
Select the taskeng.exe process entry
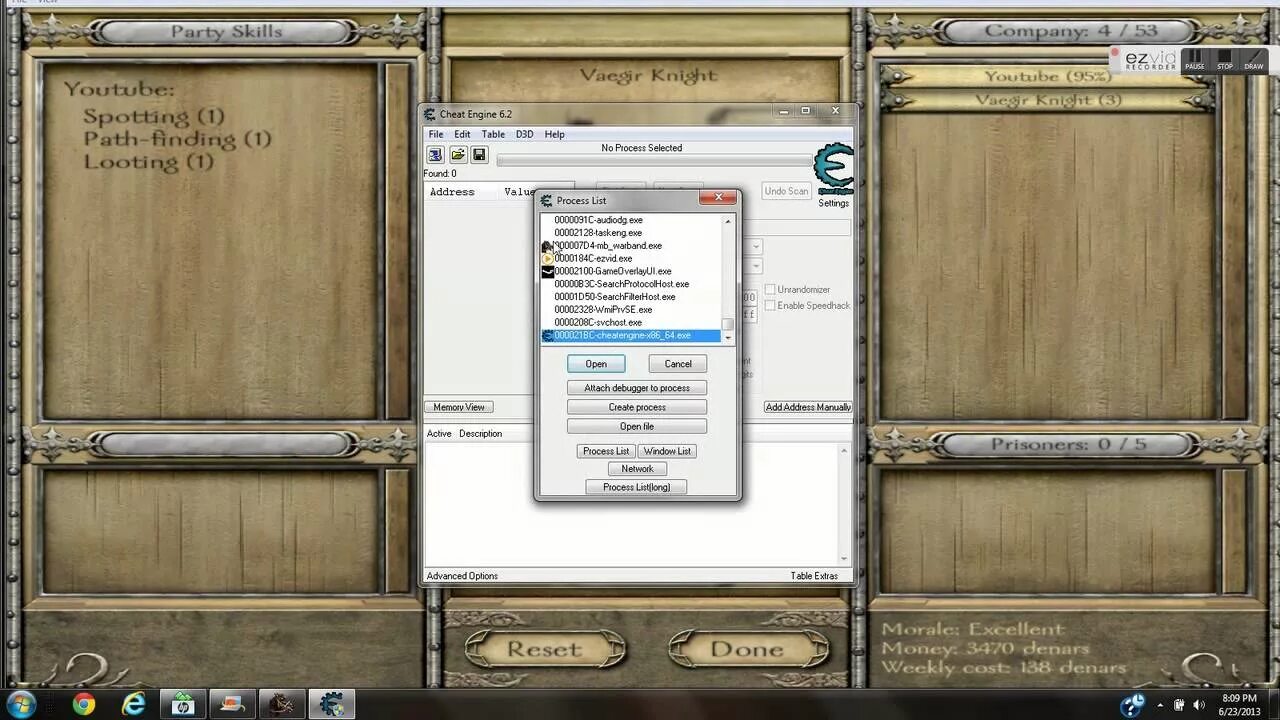[598, 233]
